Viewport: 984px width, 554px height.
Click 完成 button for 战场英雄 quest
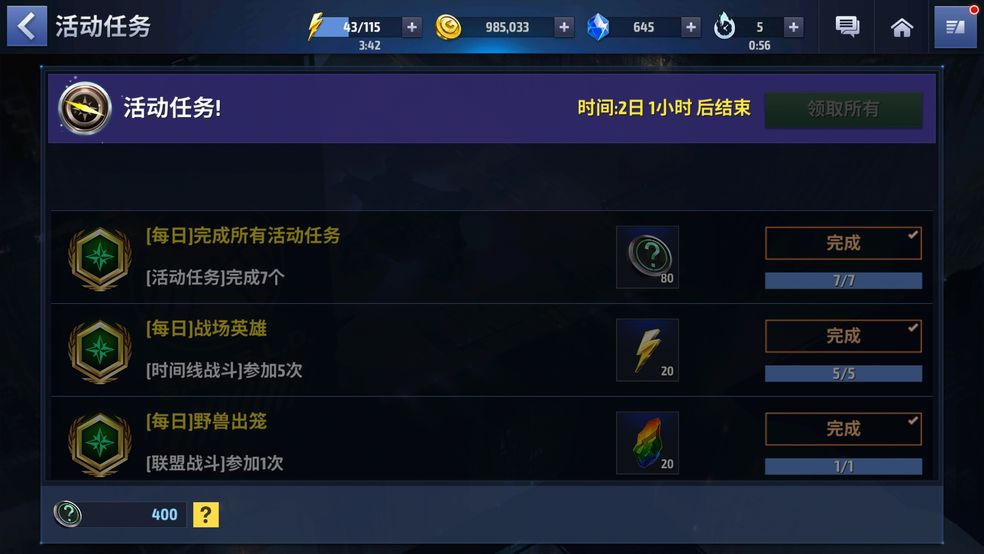pos(843,336)
